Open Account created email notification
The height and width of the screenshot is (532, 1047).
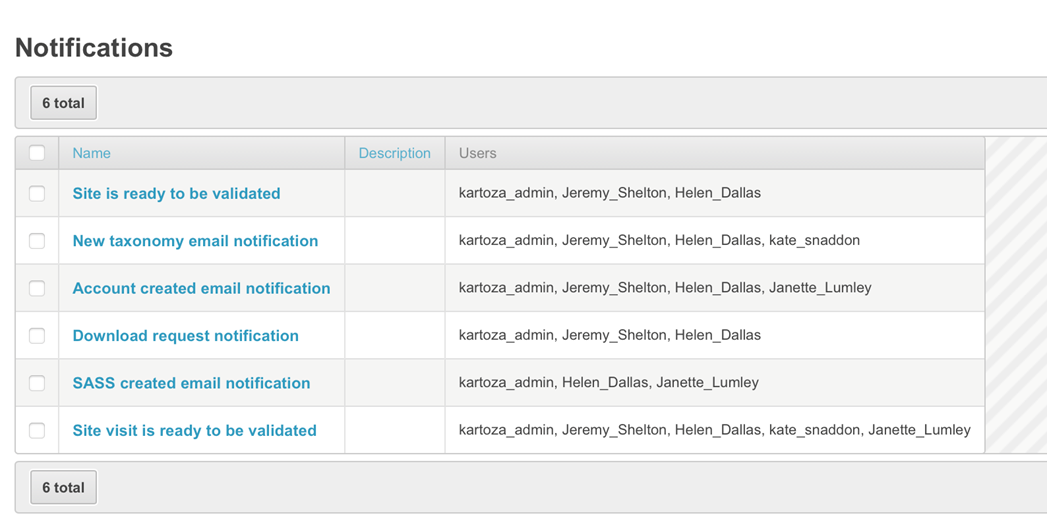(201, 288)
